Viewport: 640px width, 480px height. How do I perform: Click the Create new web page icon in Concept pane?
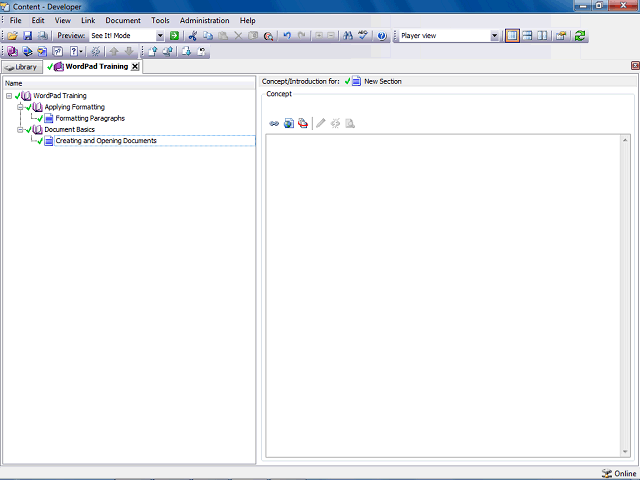click(289, 123)
